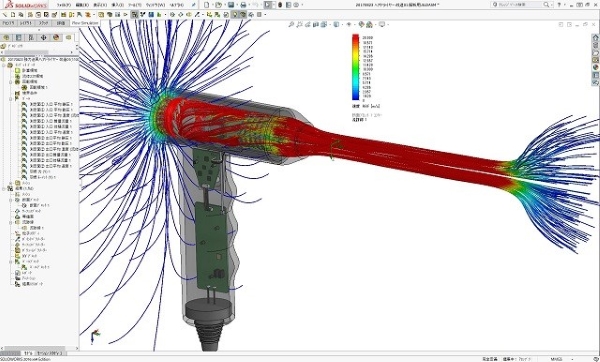Screen dimensions: 600x362
Task: Select the 境界条件 item in the input data tree
Action: click(x=30, y=93)
